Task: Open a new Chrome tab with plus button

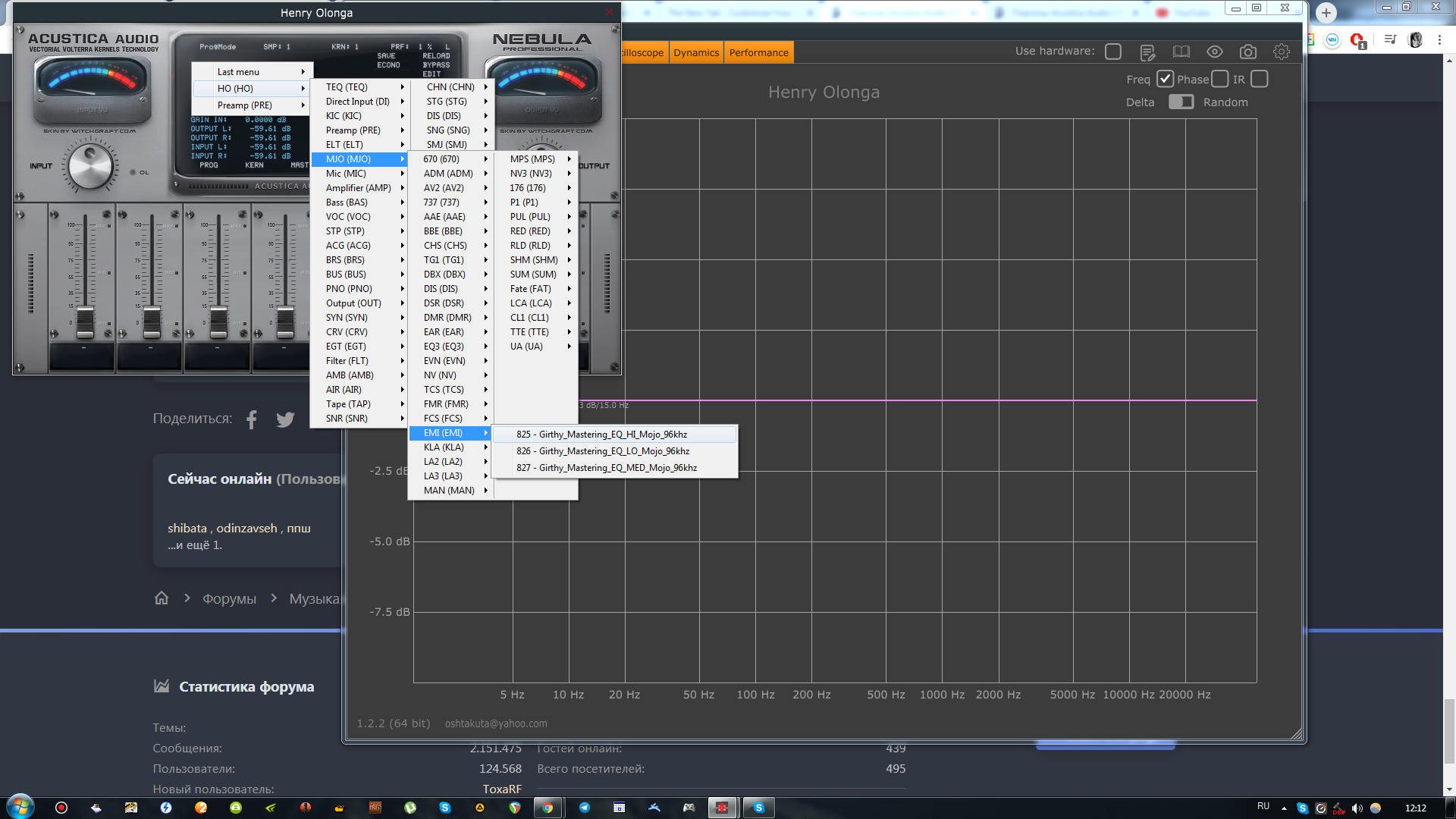Action: click(1326, 13)
